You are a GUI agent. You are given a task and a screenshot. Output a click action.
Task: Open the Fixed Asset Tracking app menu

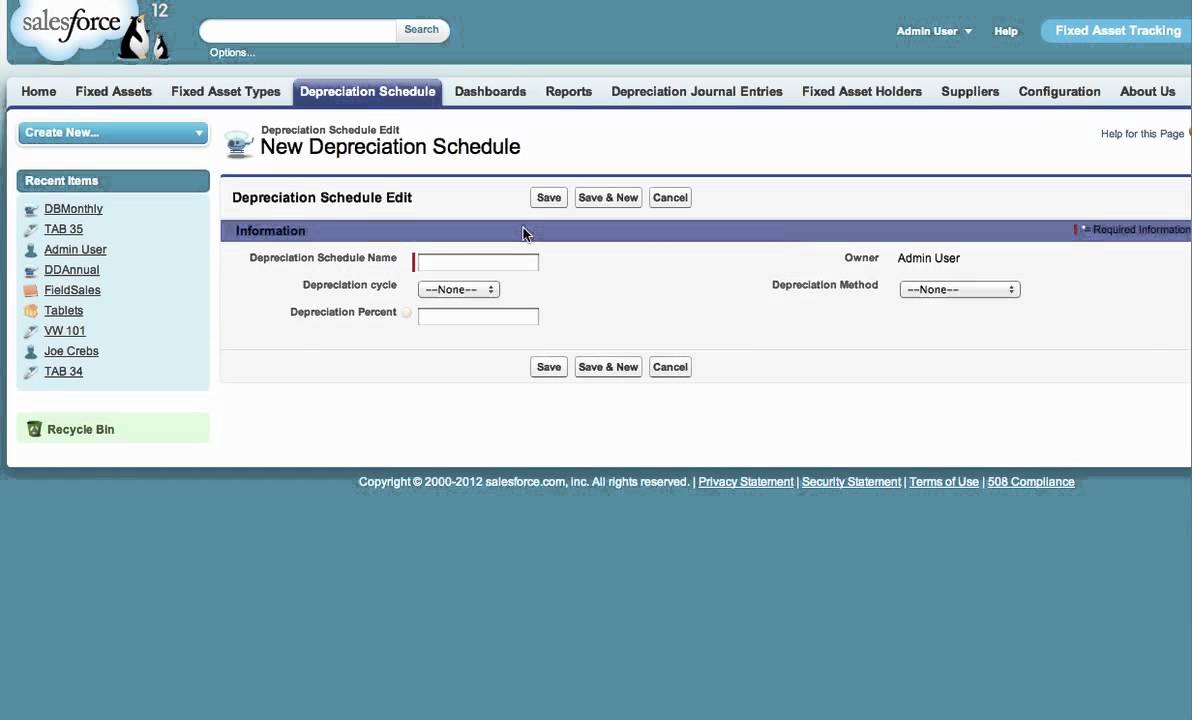coord(1116,30)
